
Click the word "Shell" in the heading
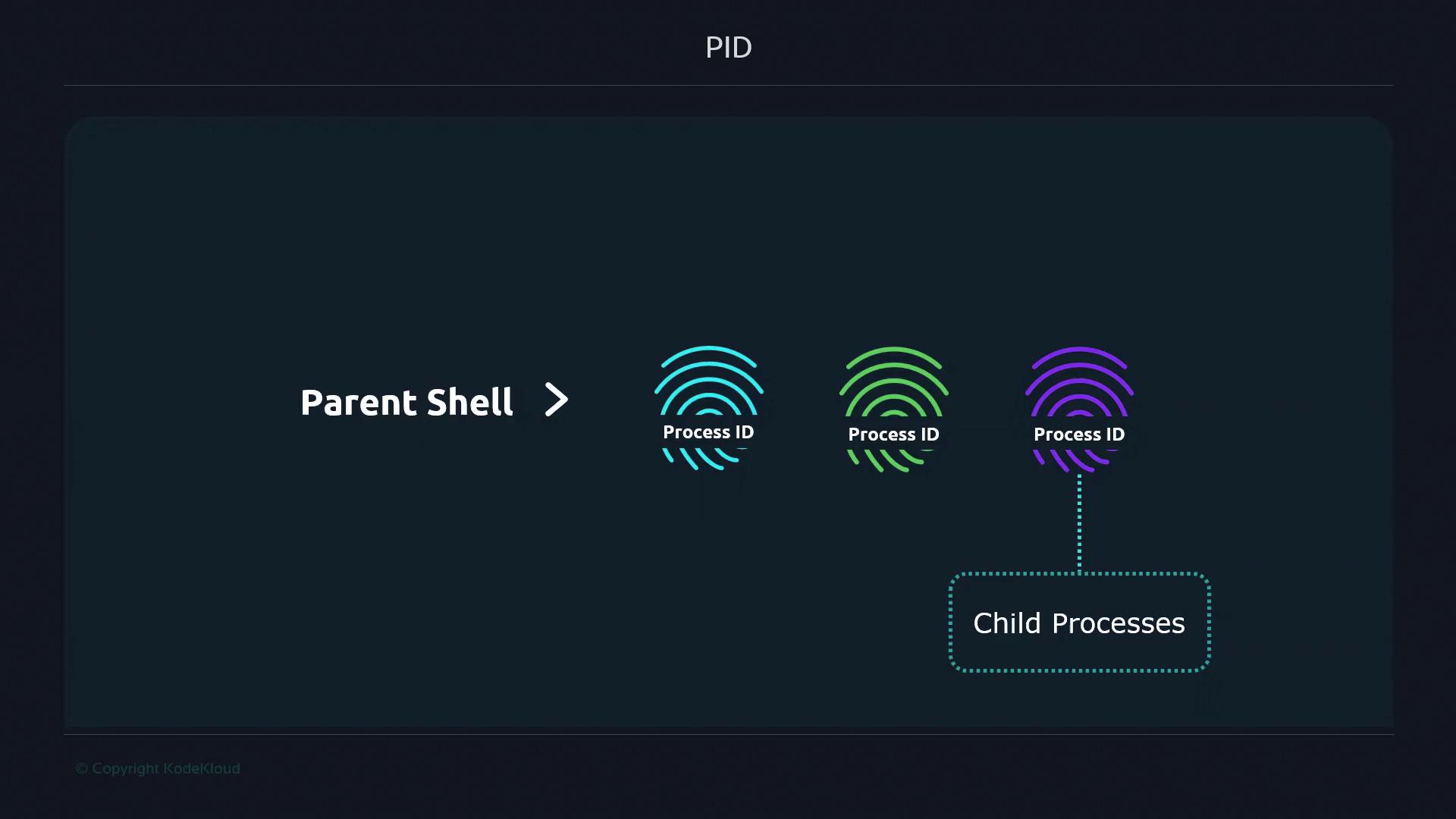pyautogui.click(x=469, y=403)
